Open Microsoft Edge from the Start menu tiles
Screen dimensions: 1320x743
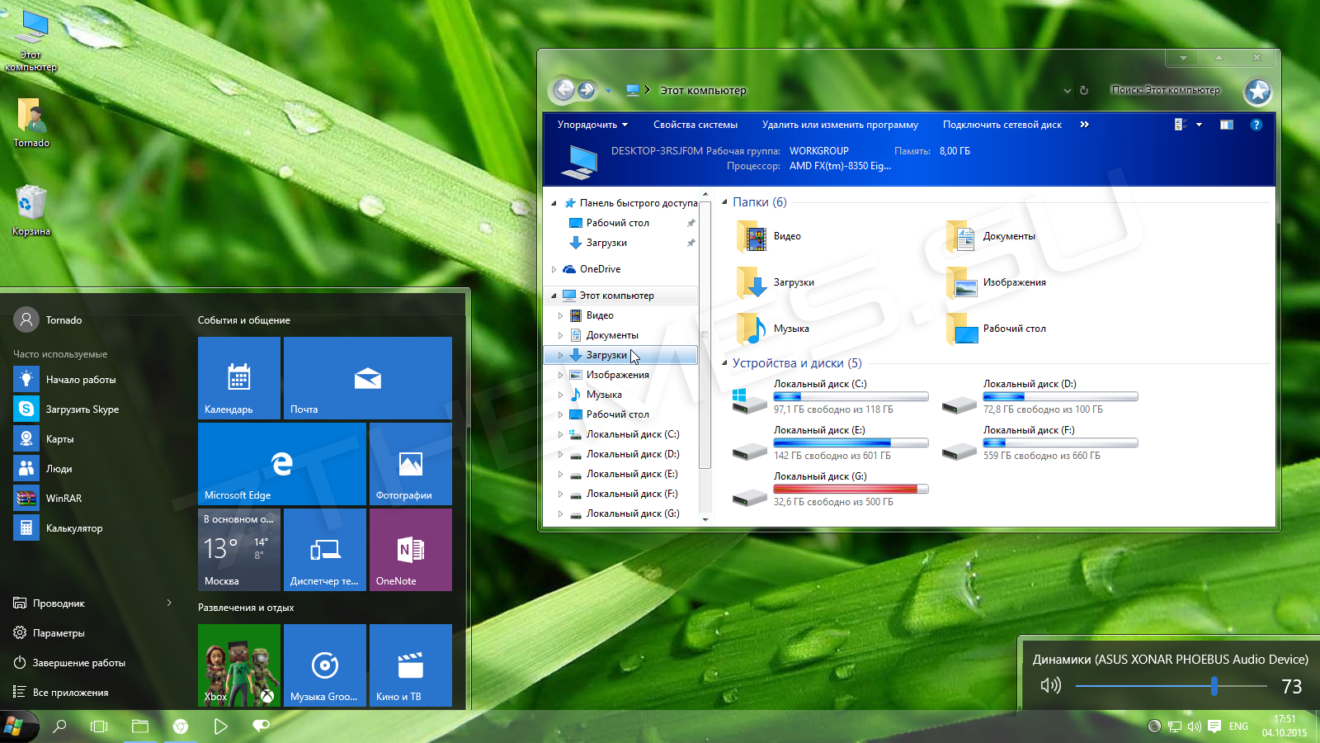tap(281, 464)
